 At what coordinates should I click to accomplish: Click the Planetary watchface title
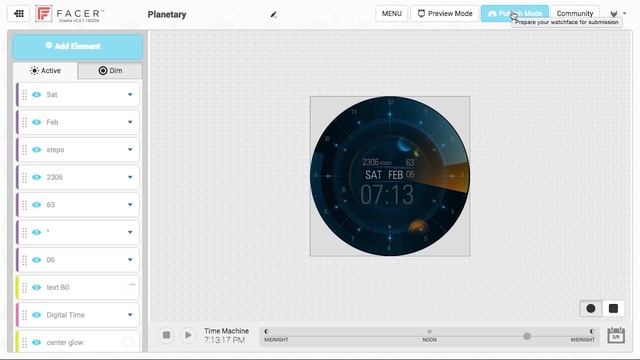point(167,14)
